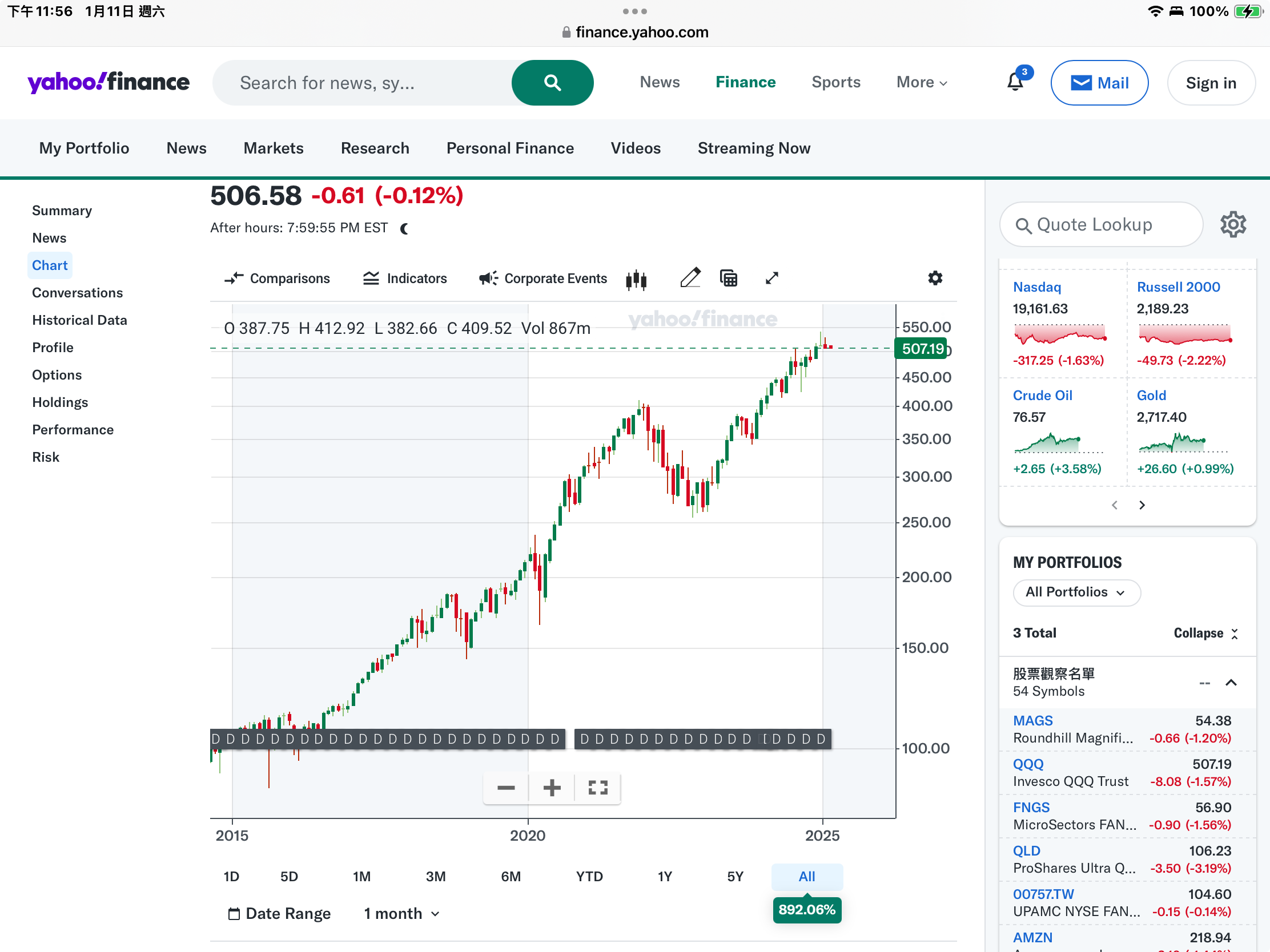Click the Sign in button
The width and height of the screenshot is (1270, 952).
pyautogui.click(x=1211, y=83)
